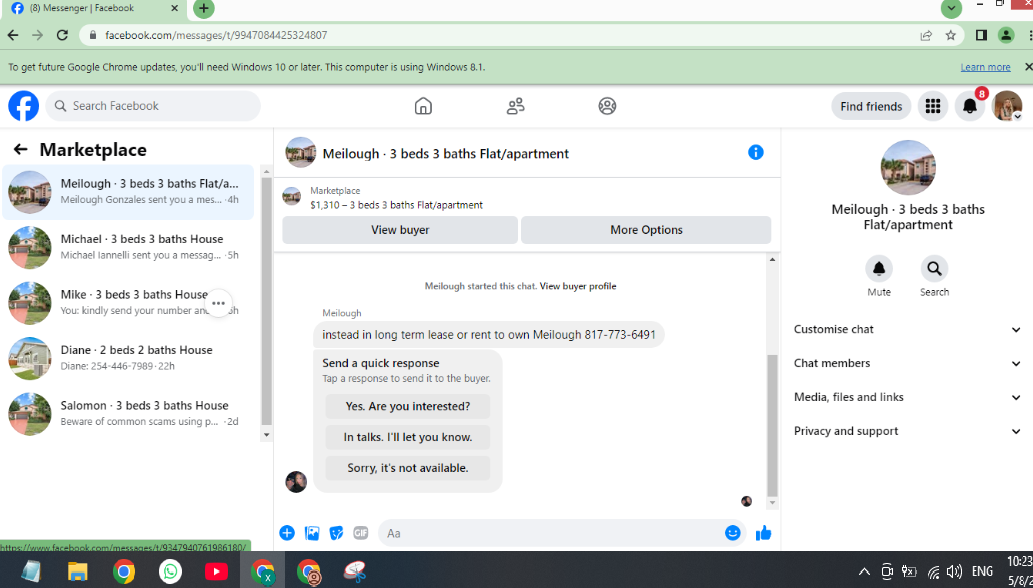This screenshot has height=588, width=1033.
Task: Show hidden system tray icons arrow
Action: coord(864,572)
